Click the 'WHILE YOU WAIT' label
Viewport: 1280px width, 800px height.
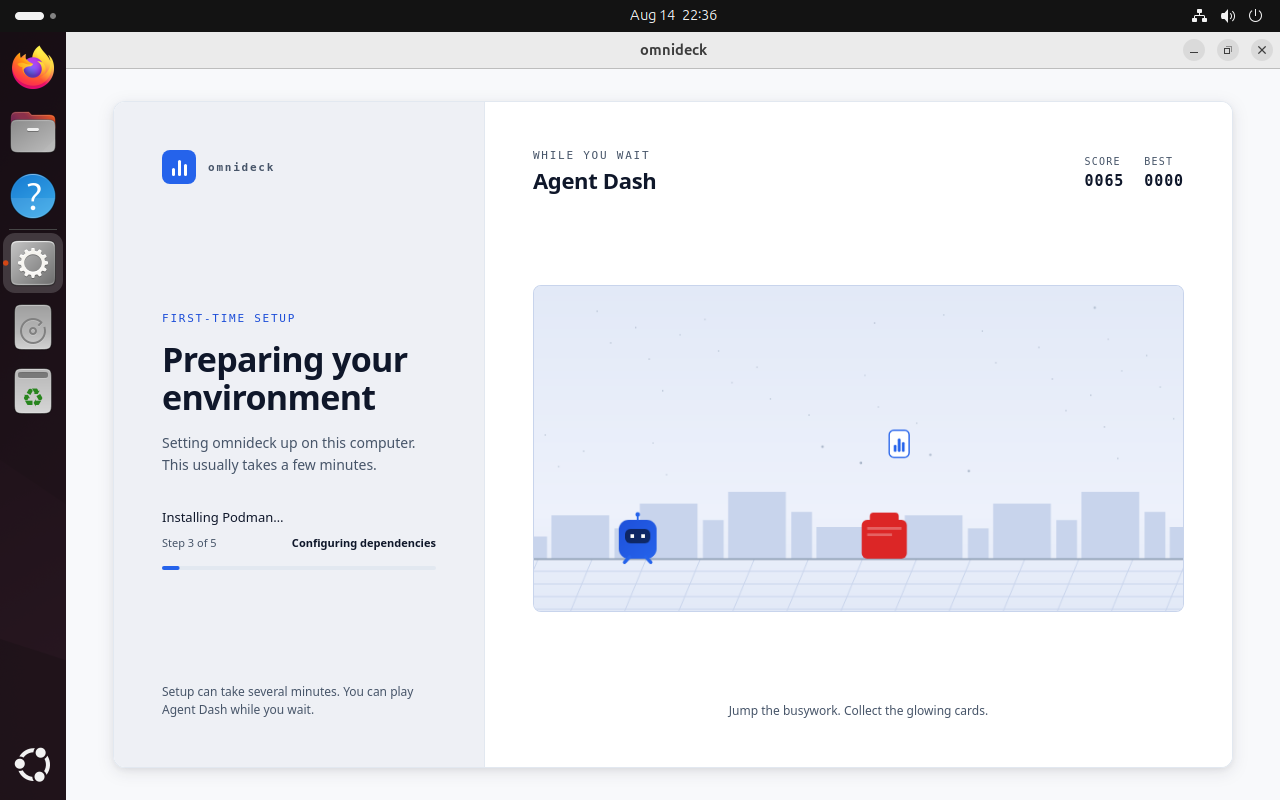pyautogui.click(x=591, y=155)
